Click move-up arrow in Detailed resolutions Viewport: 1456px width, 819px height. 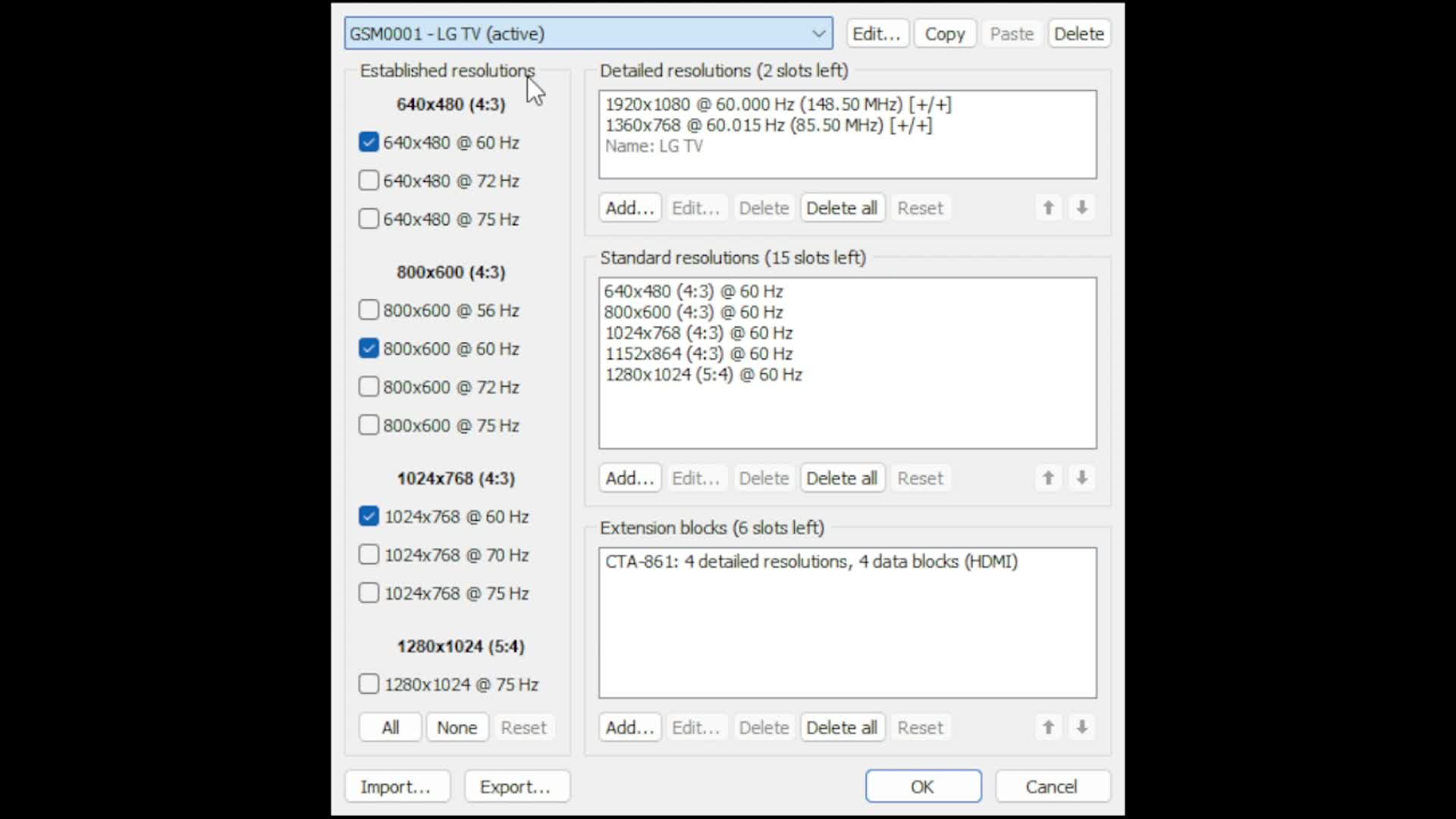(1048, 208)
